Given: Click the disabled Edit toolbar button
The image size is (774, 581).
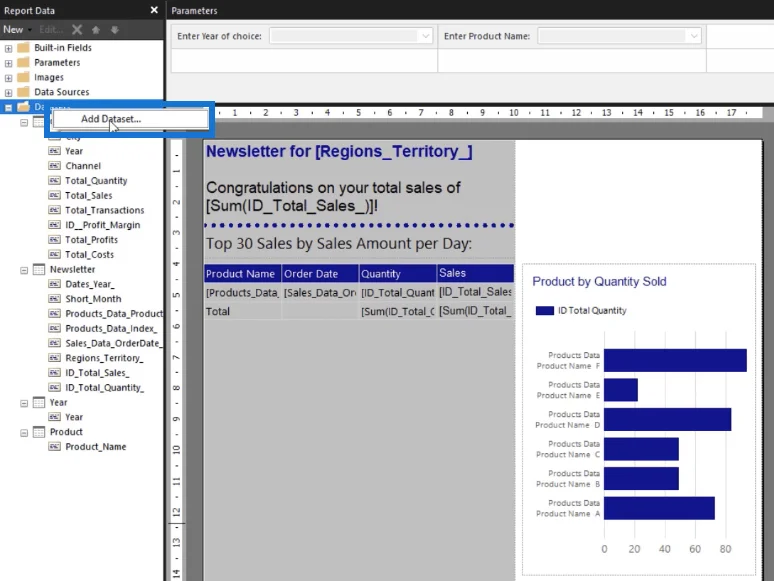Looking at the screenshot, I should (51, 30).
